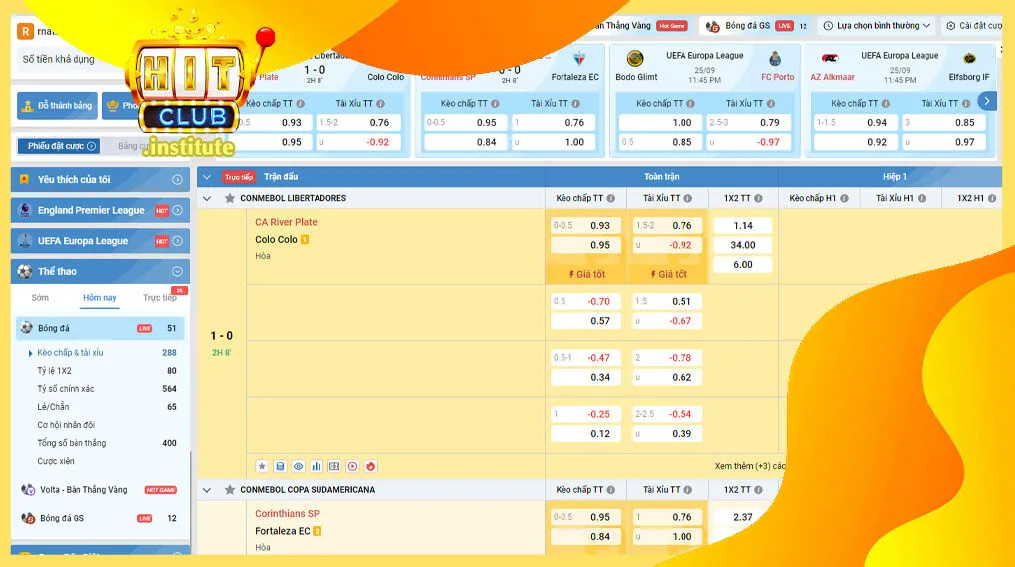Viewport: 1015px width, 567px height.
Task: Open the calculator icon under River Plate match
Action: pyautogui.click(x=280, y=466)
